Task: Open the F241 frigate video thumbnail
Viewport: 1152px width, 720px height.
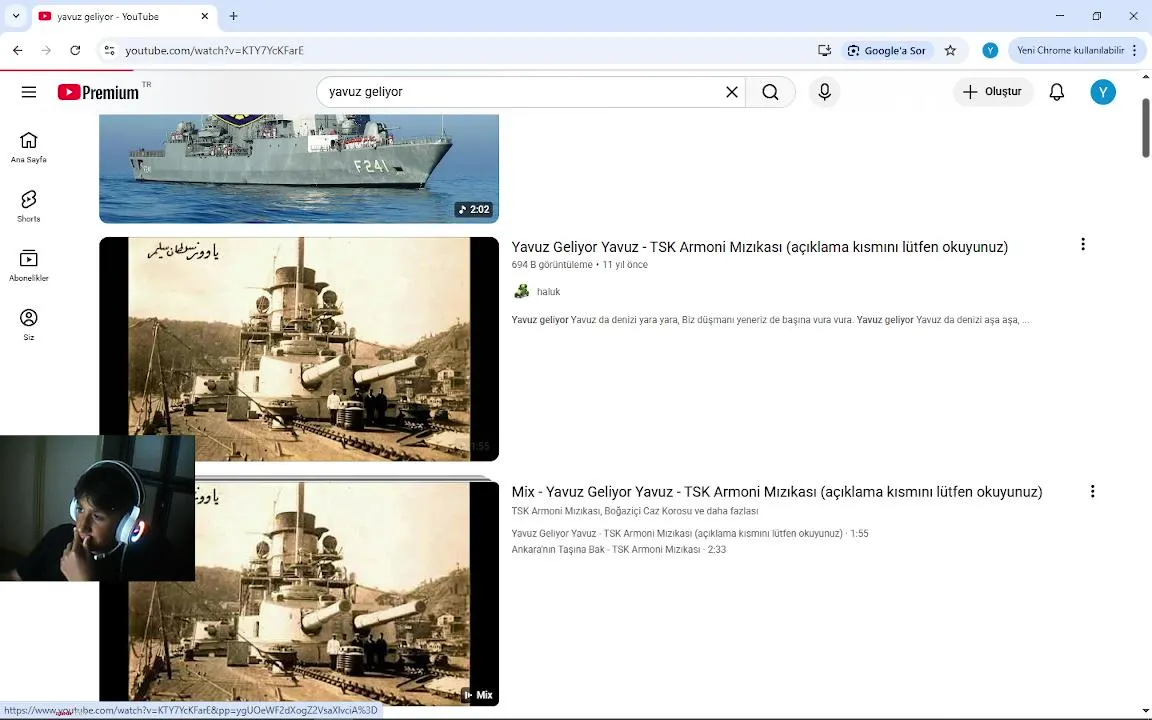Action: pos(299,168)
